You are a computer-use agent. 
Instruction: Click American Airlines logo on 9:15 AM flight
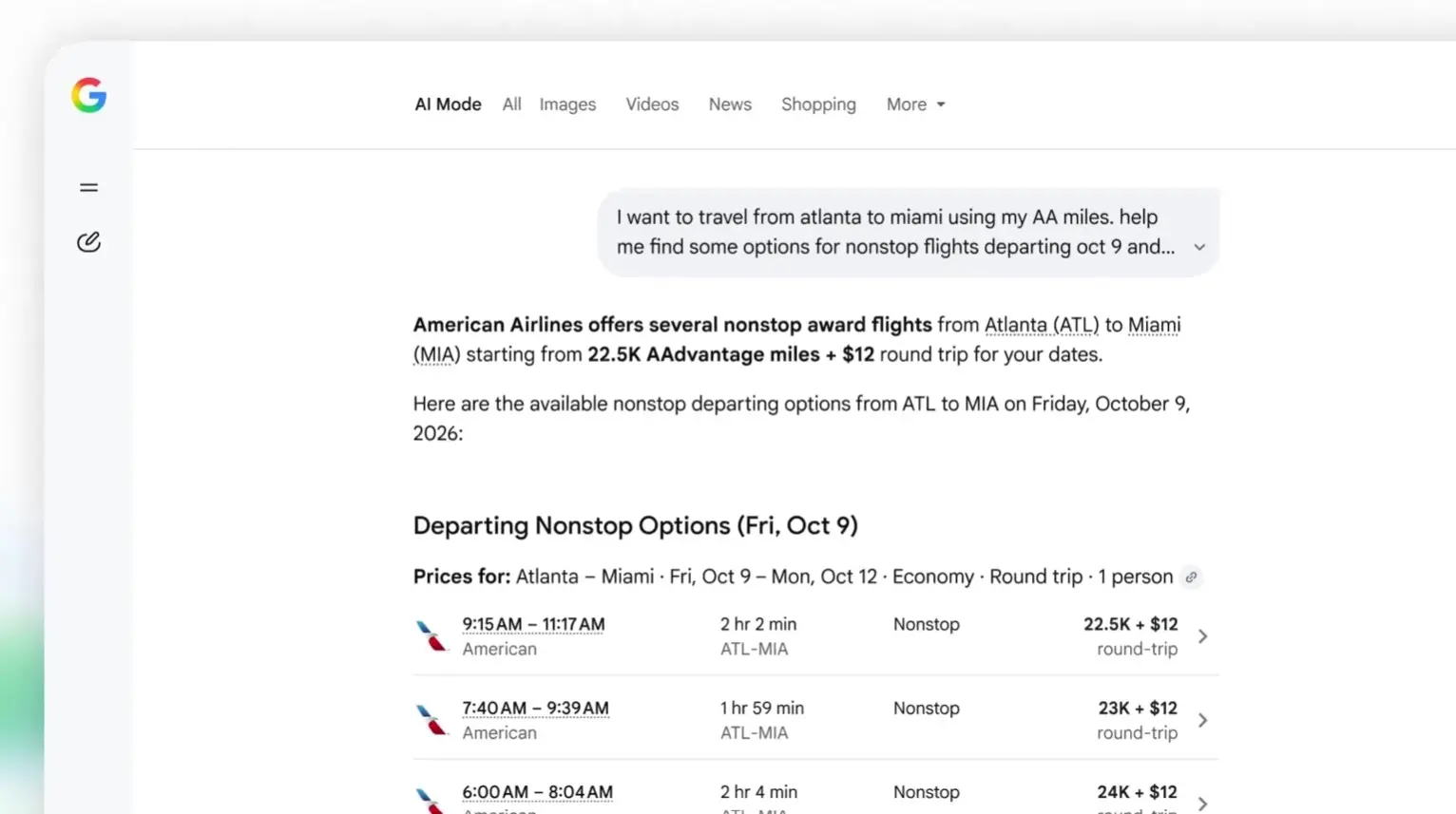[431, 635]
